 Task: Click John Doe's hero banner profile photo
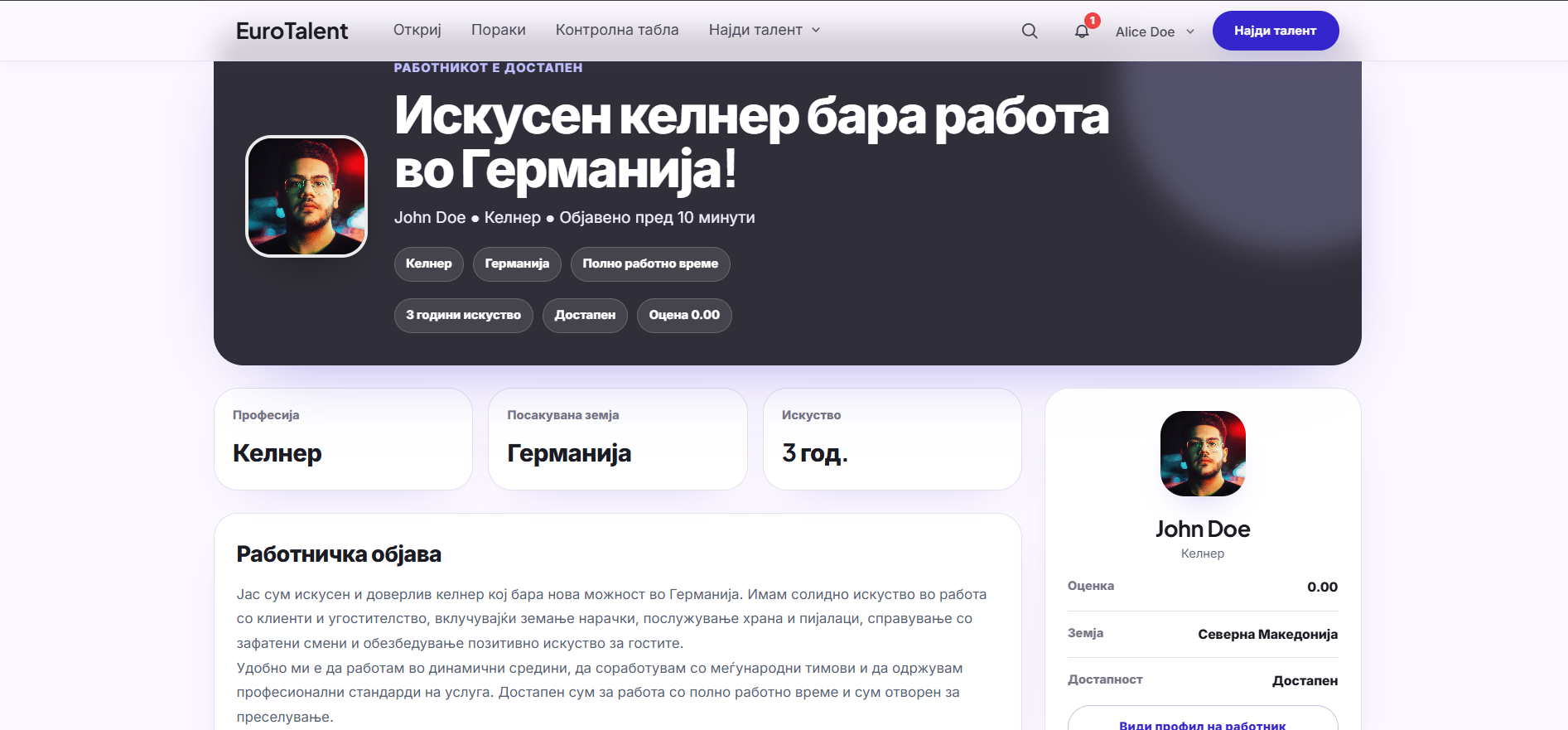306,196
